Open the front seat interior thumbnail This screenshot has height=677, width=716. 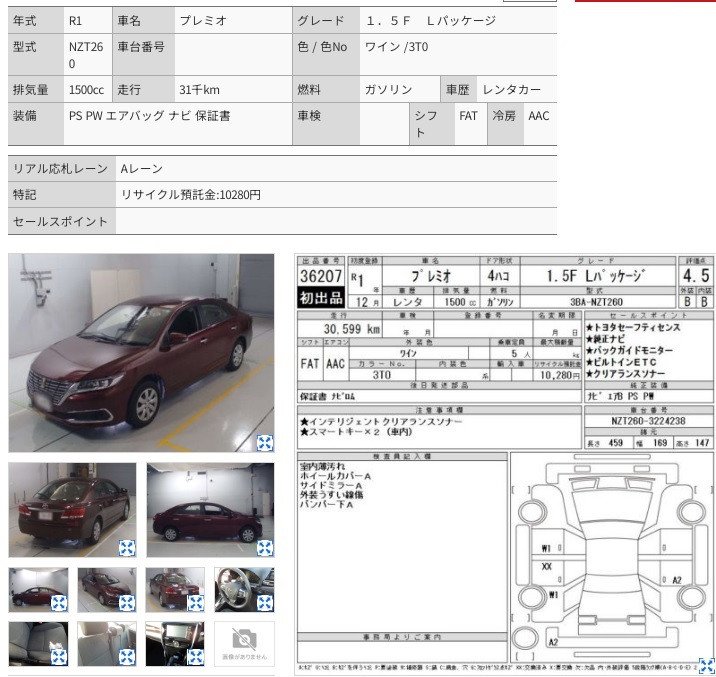38,644
